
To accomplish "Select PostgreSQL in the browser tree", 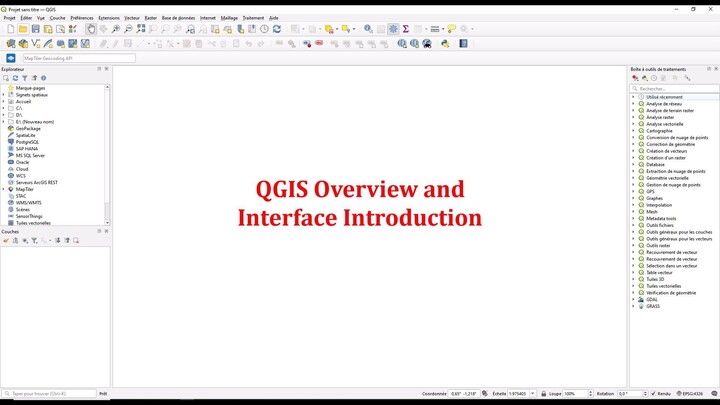I will [x=27, y=142].
